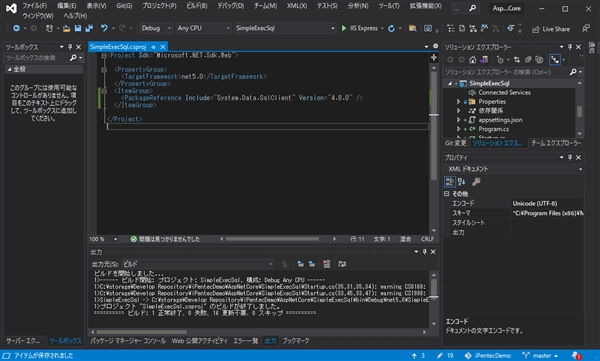
Task: Click the Live Share icon
Action: (536, 29)
